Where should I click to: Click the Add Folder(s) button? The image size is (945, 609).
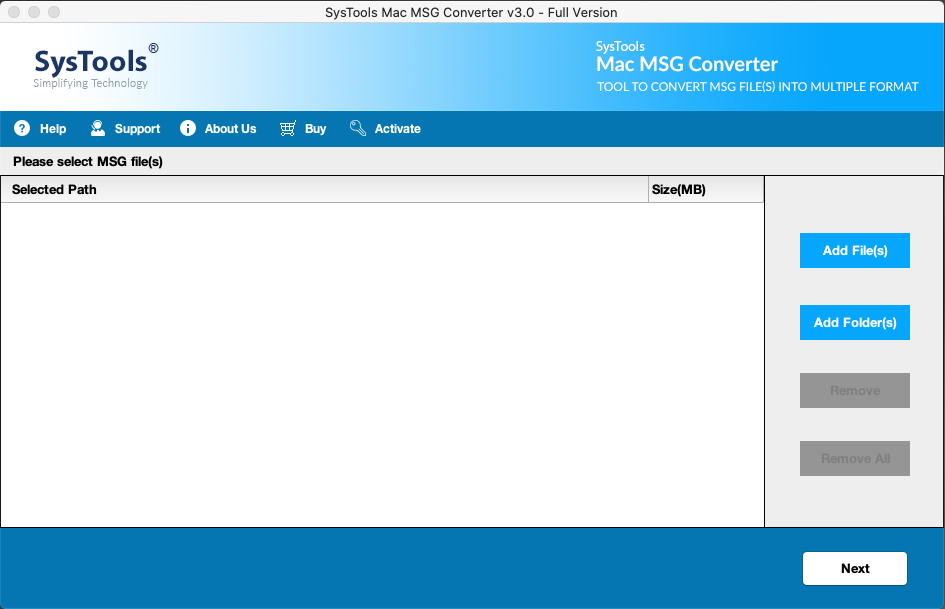pyautogui.click(x=855, y=323)
